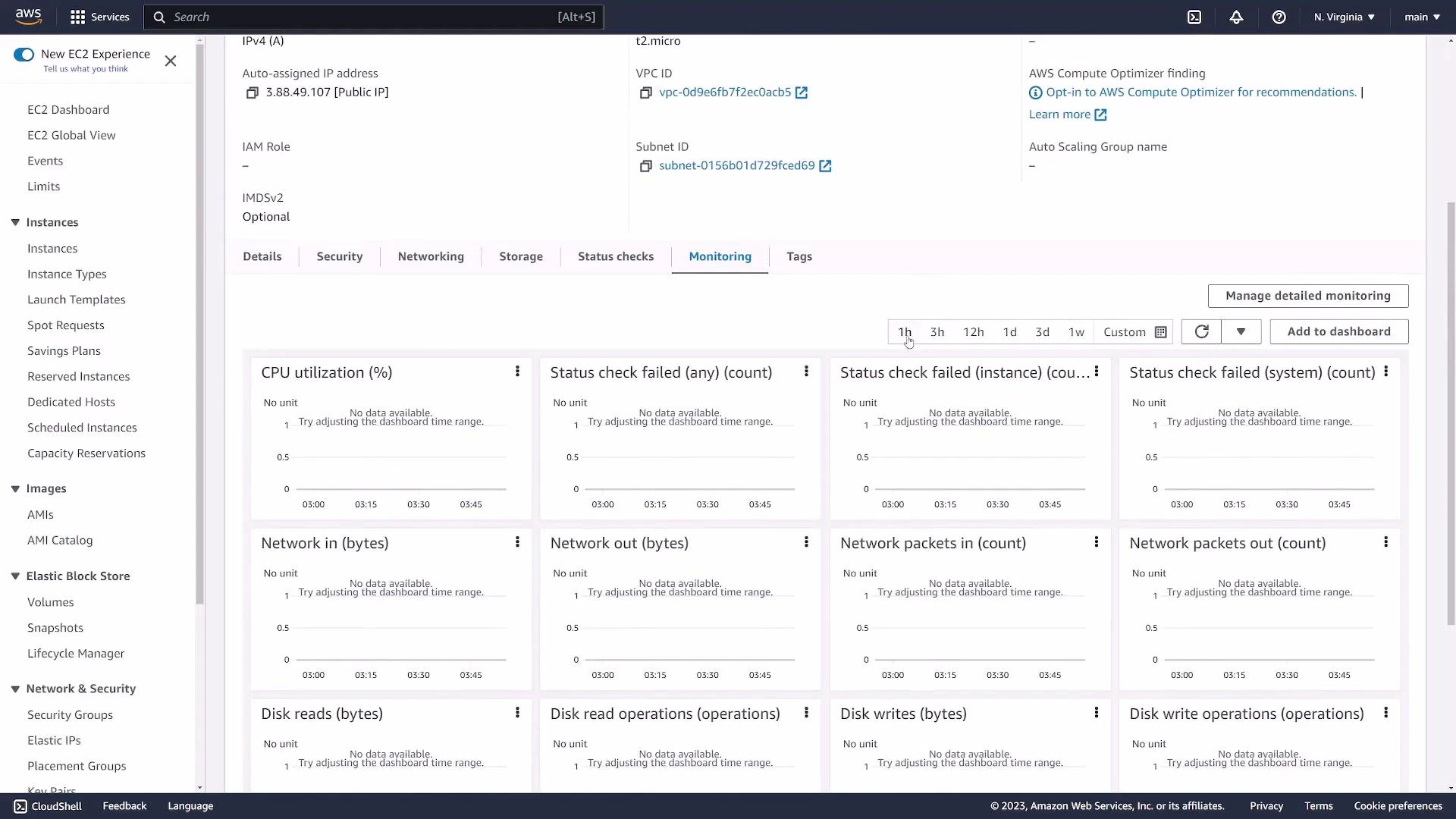Open the custom date range calendar icon
The width and height of the screenshot is (1456, 819).
1161,331
